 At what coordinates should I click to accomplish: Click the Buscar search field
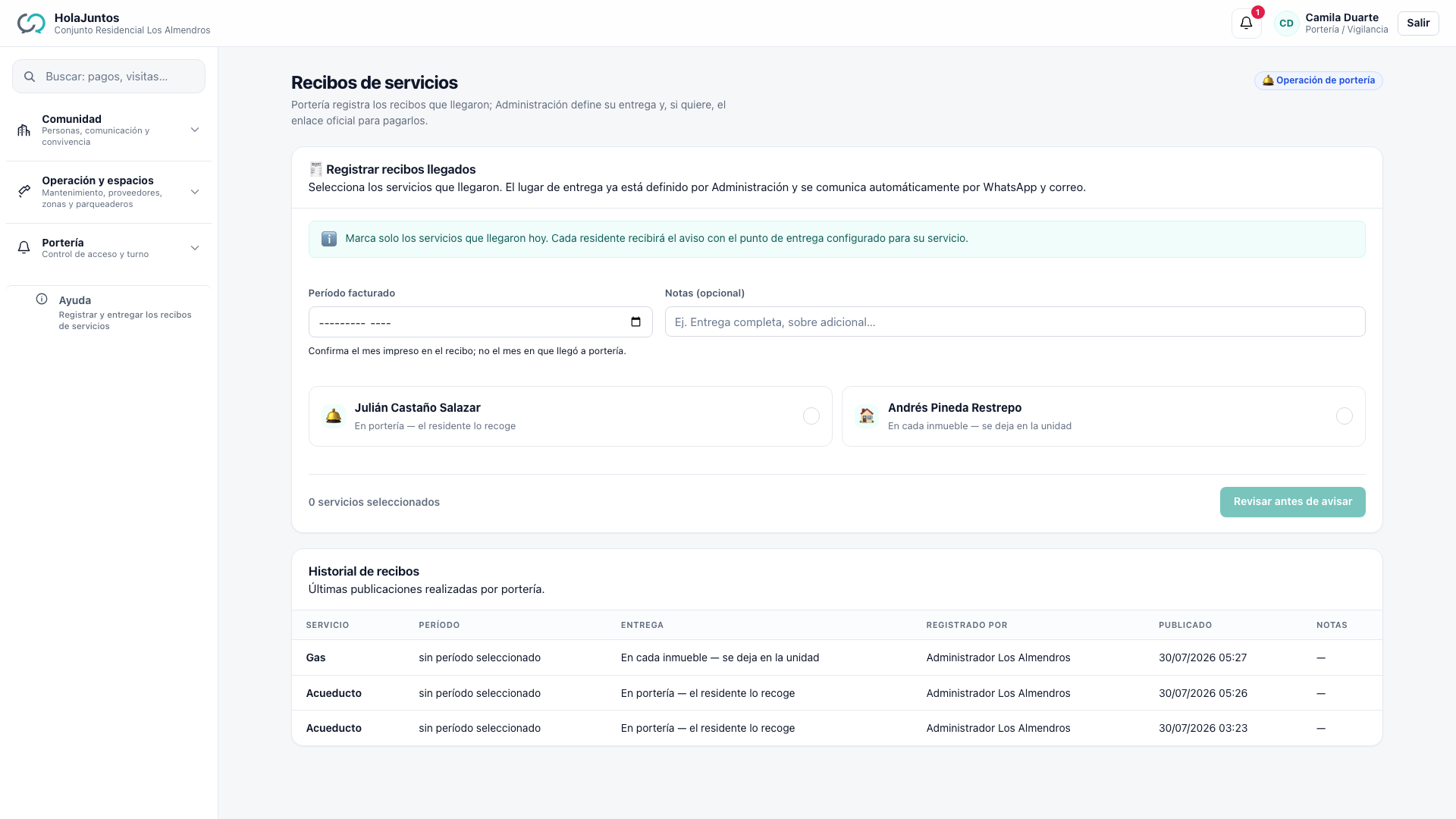tap(108, 77)
